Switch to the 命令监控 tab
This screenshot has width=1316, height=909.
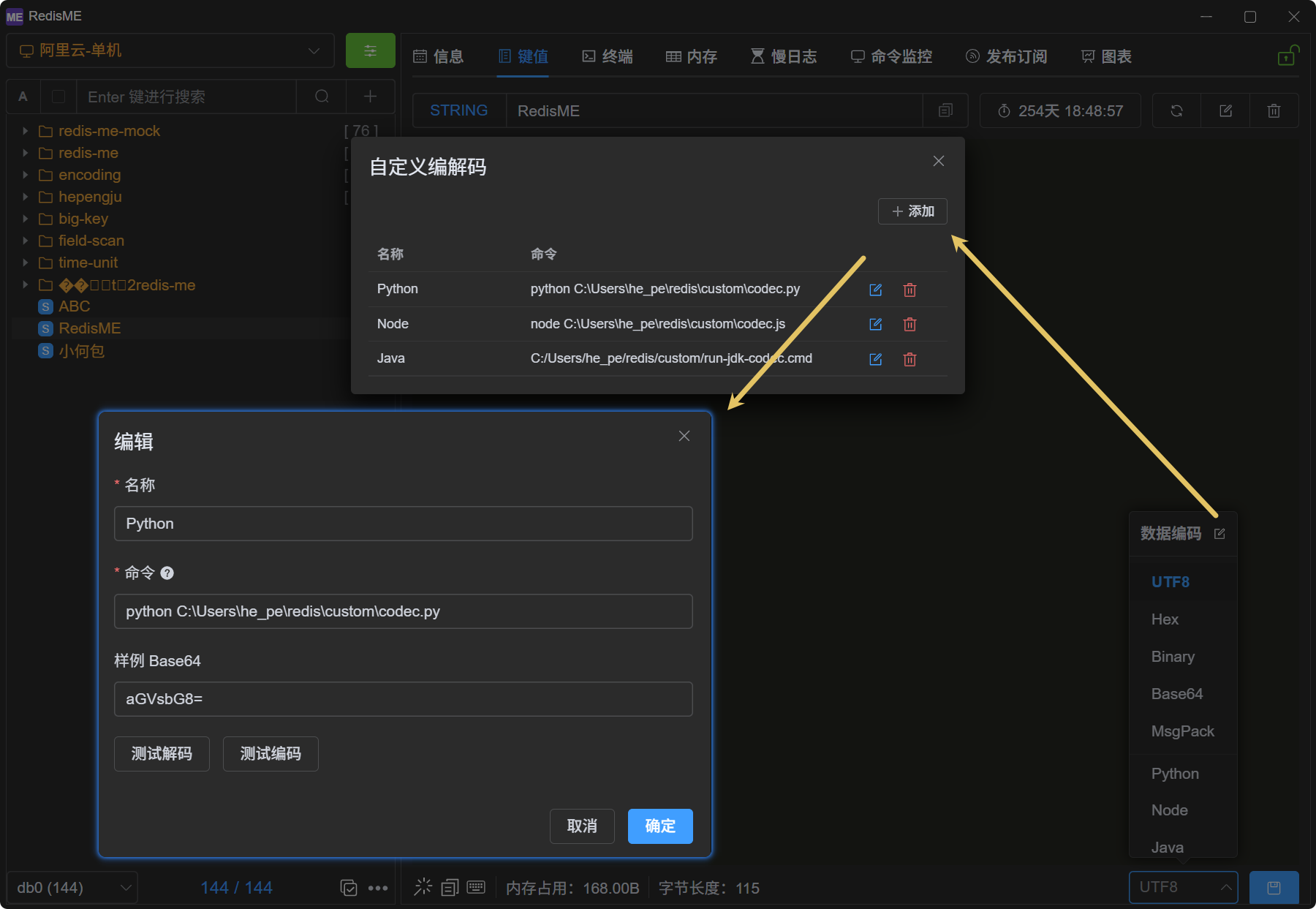point(891,56)
